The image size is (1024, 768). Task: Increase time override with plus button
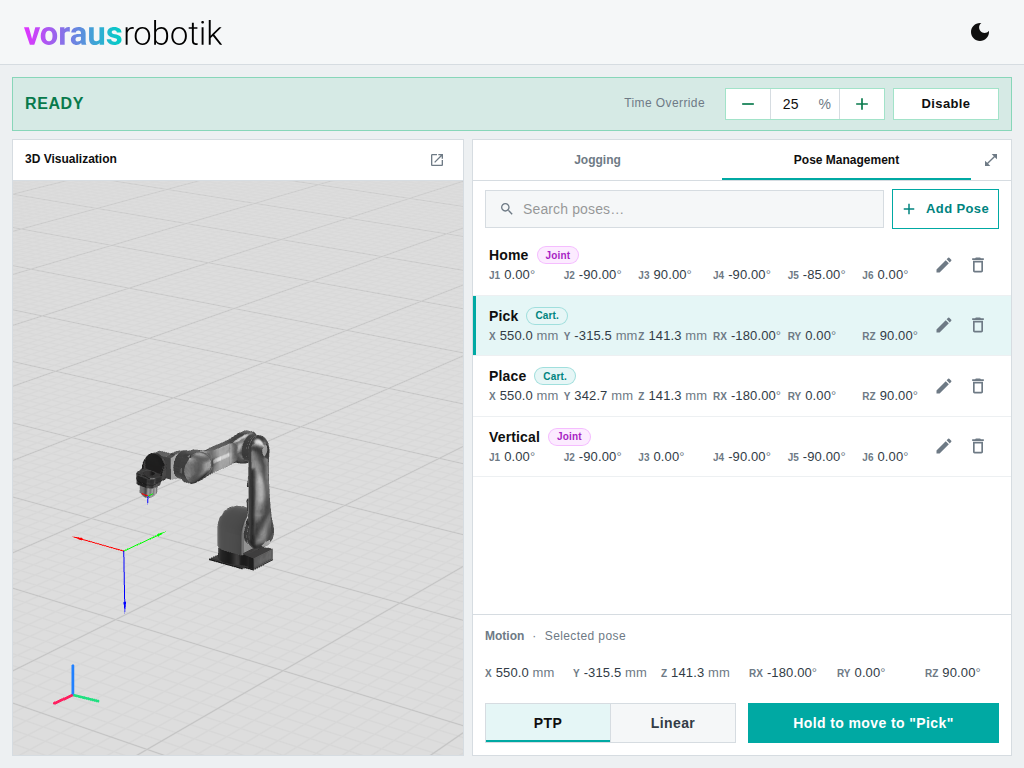click(862, 104)
